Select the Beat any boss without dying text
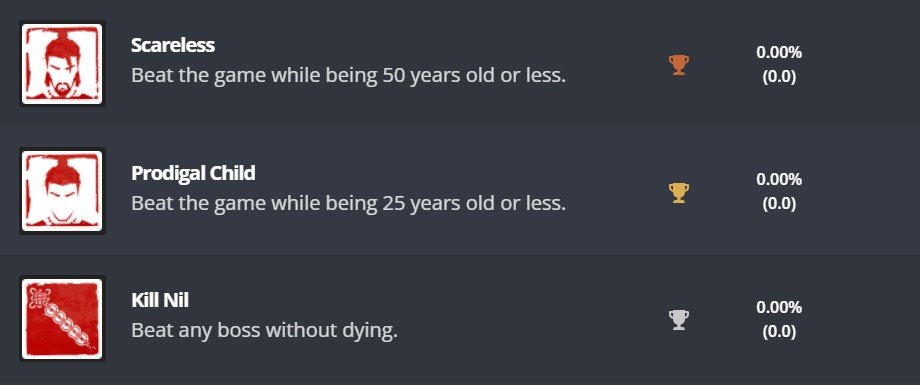 pyautogui.click(x=264, y=331)
